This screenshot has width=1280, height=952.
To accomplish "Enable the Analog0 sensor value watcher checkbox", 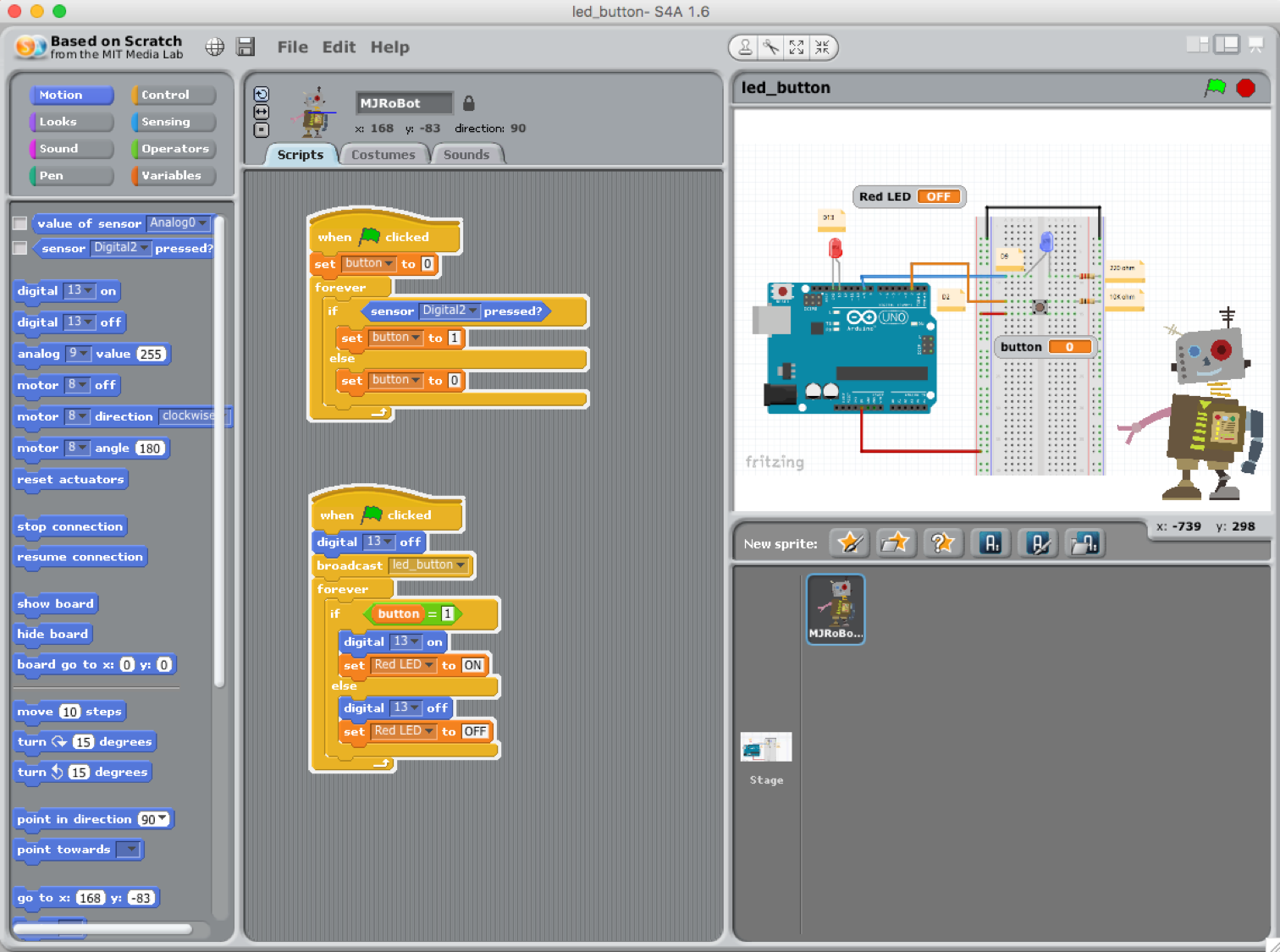I will point(19,223).
